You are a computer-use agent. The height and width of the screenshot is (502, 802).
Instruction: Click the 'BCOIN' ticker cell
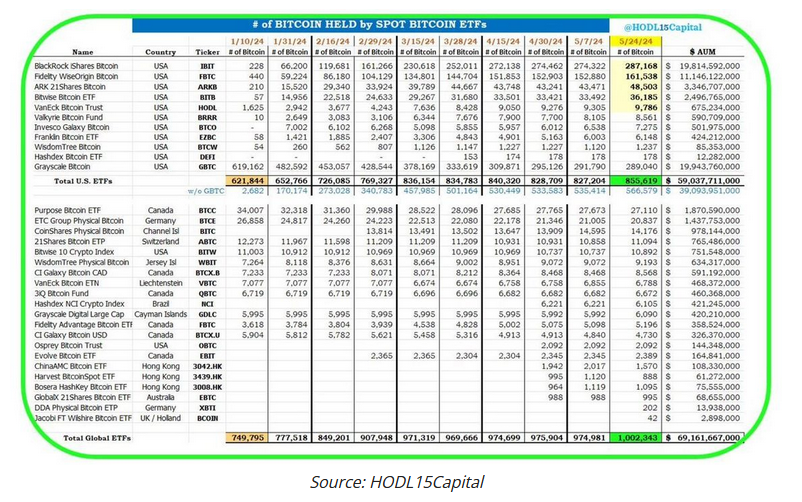tap(207, 419)
